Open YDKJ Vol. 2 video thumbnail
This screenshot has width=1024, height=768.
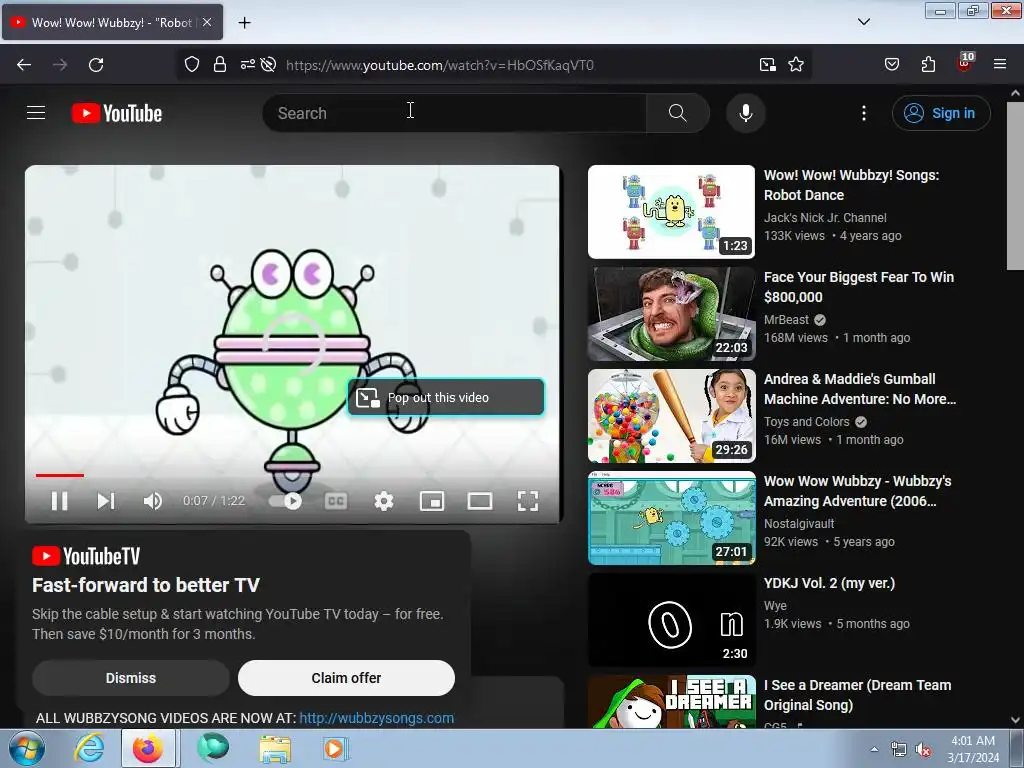(671, 620)
